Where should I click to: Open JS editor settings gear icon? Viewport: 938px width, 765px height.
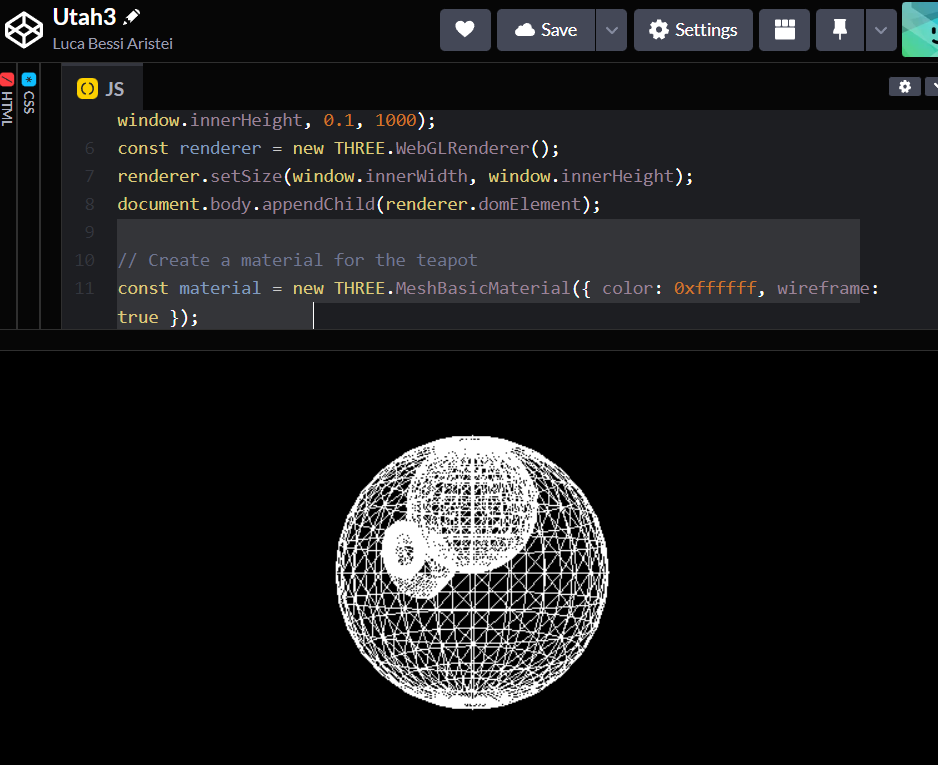click(904, 87)
